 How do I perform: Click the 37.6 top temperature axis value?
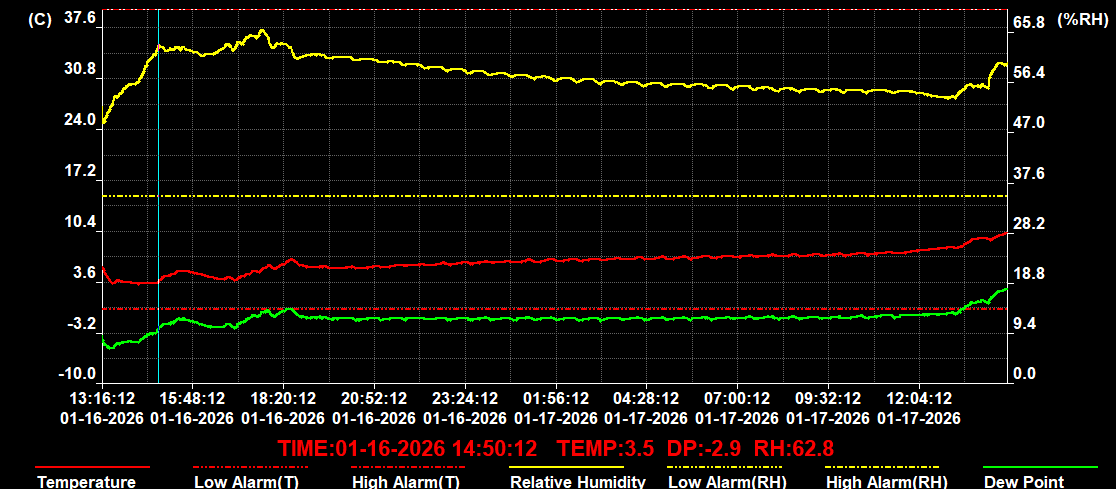click(78, 19)
